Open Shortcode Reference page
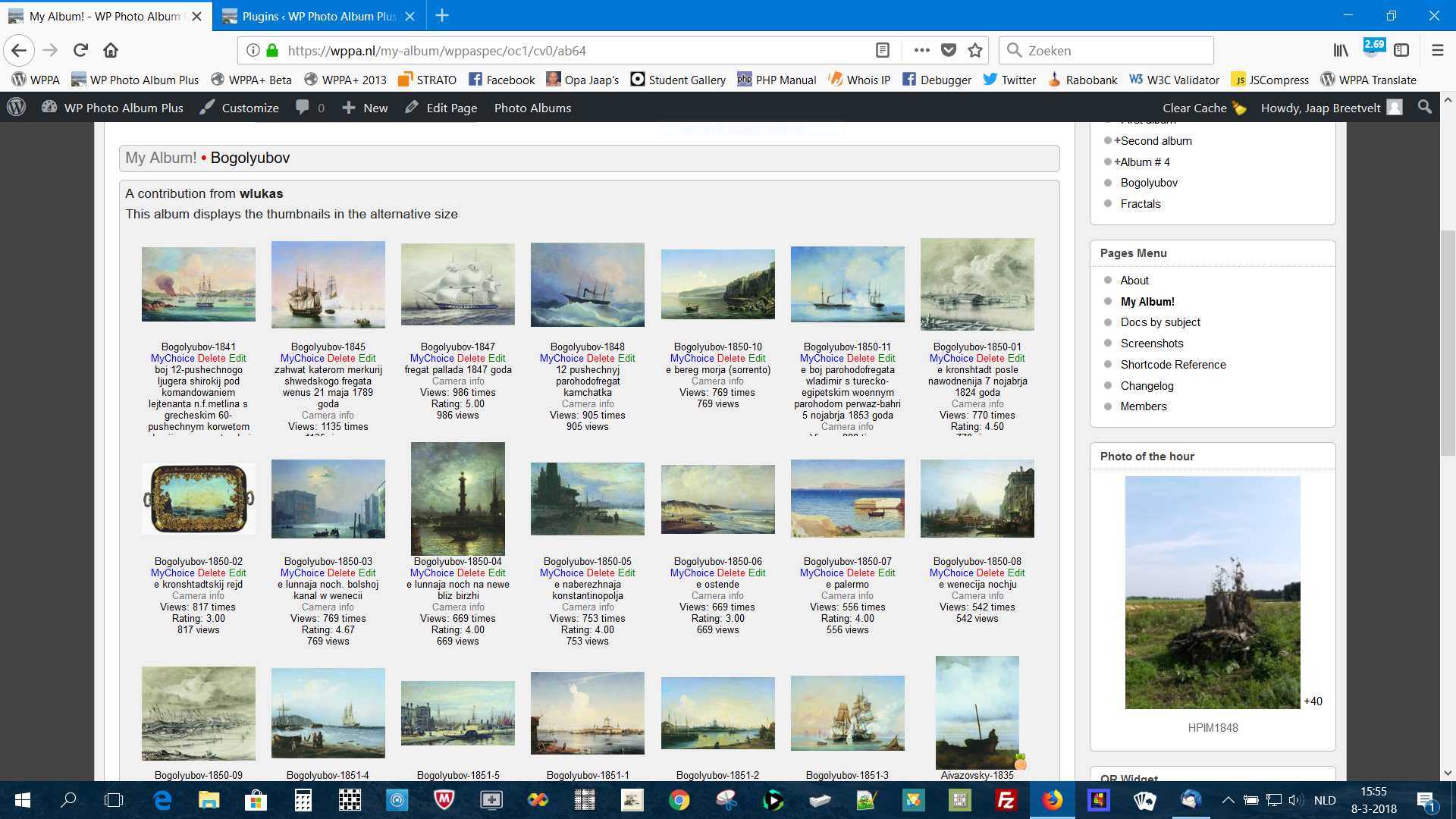This screenshot has height=819, width=1456. tap(1173, 365)
